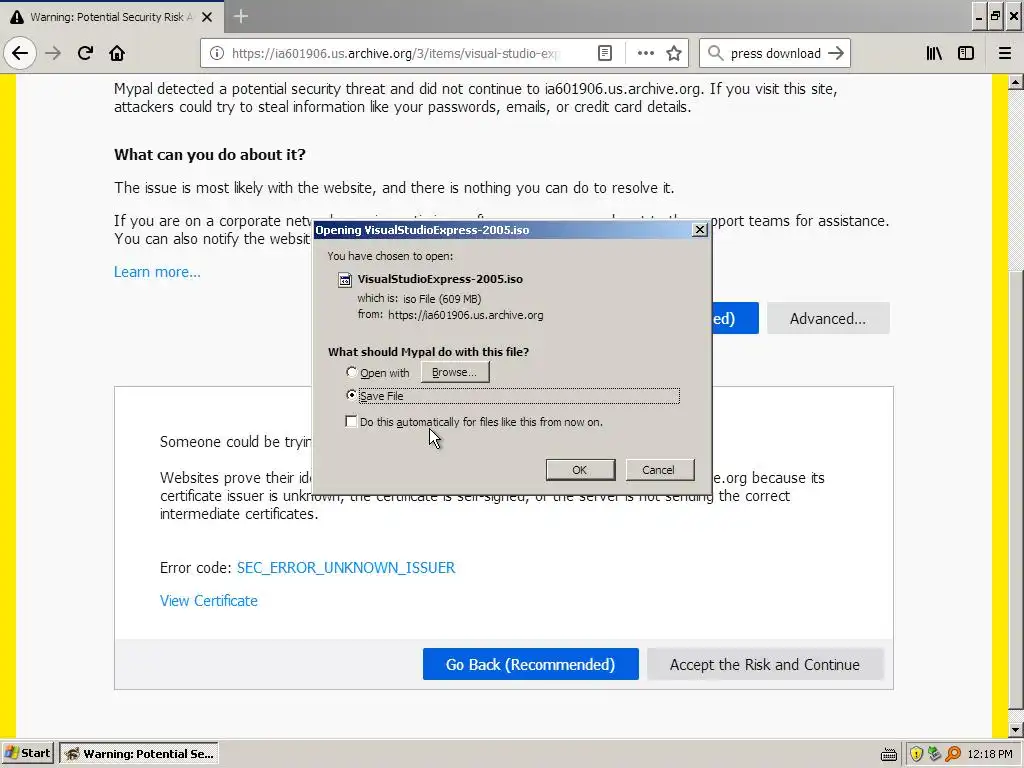Viewport: 1024px width, 768px height.
Task: Open the Library icon
Action: click(934, 53)
